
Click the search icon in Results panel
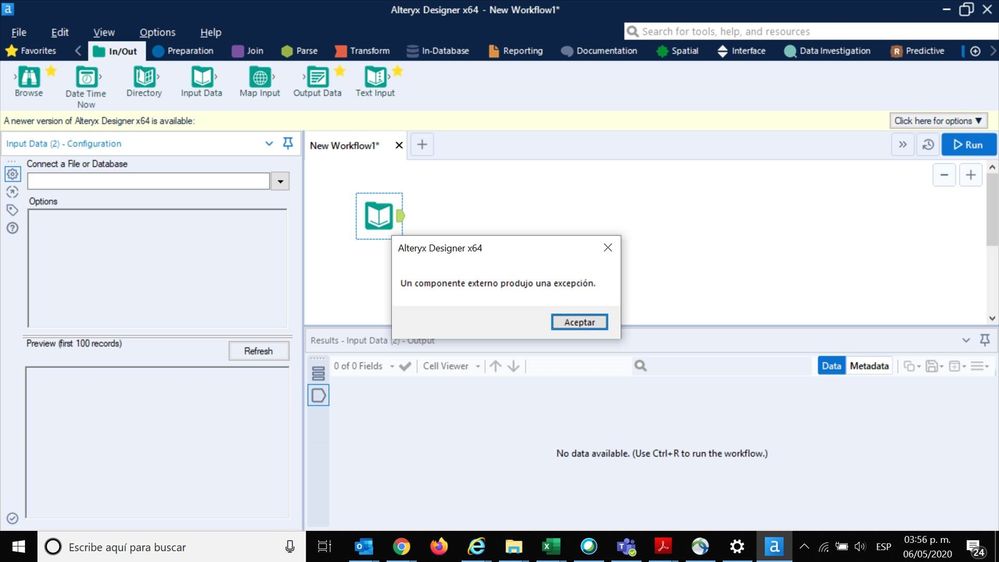[640, 366]
